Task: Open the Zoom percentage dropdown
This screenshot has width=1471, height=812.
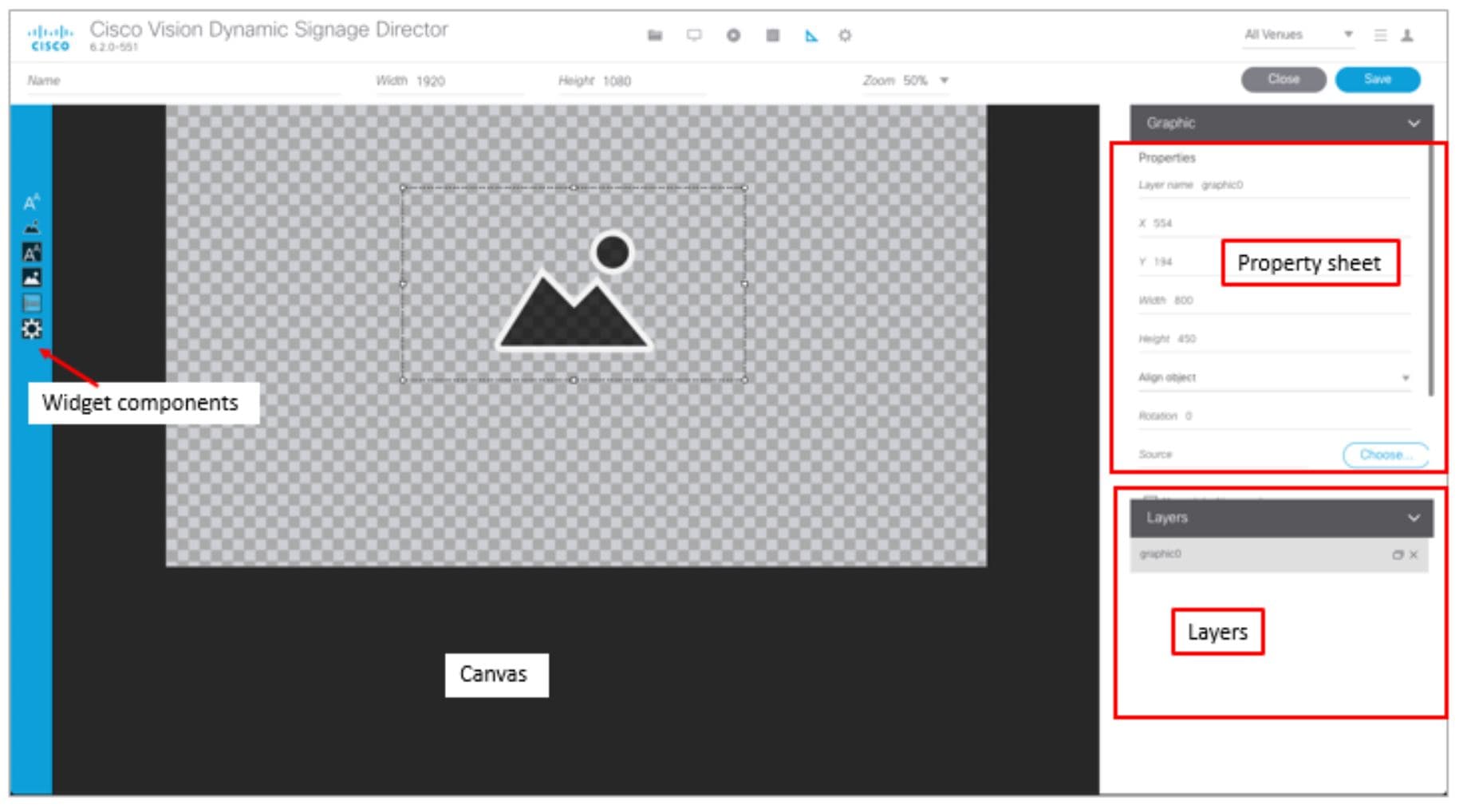Action: [x=944, y=80]
